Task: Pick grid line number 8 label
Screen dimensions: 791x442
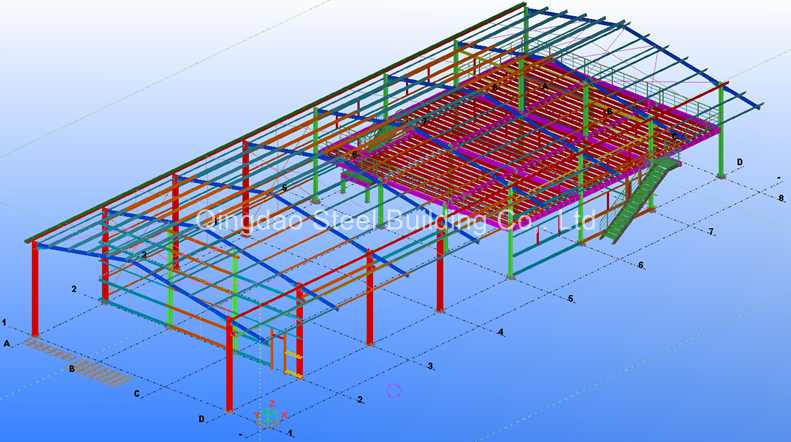Action: pyautogui.click(x=780, y=199)
